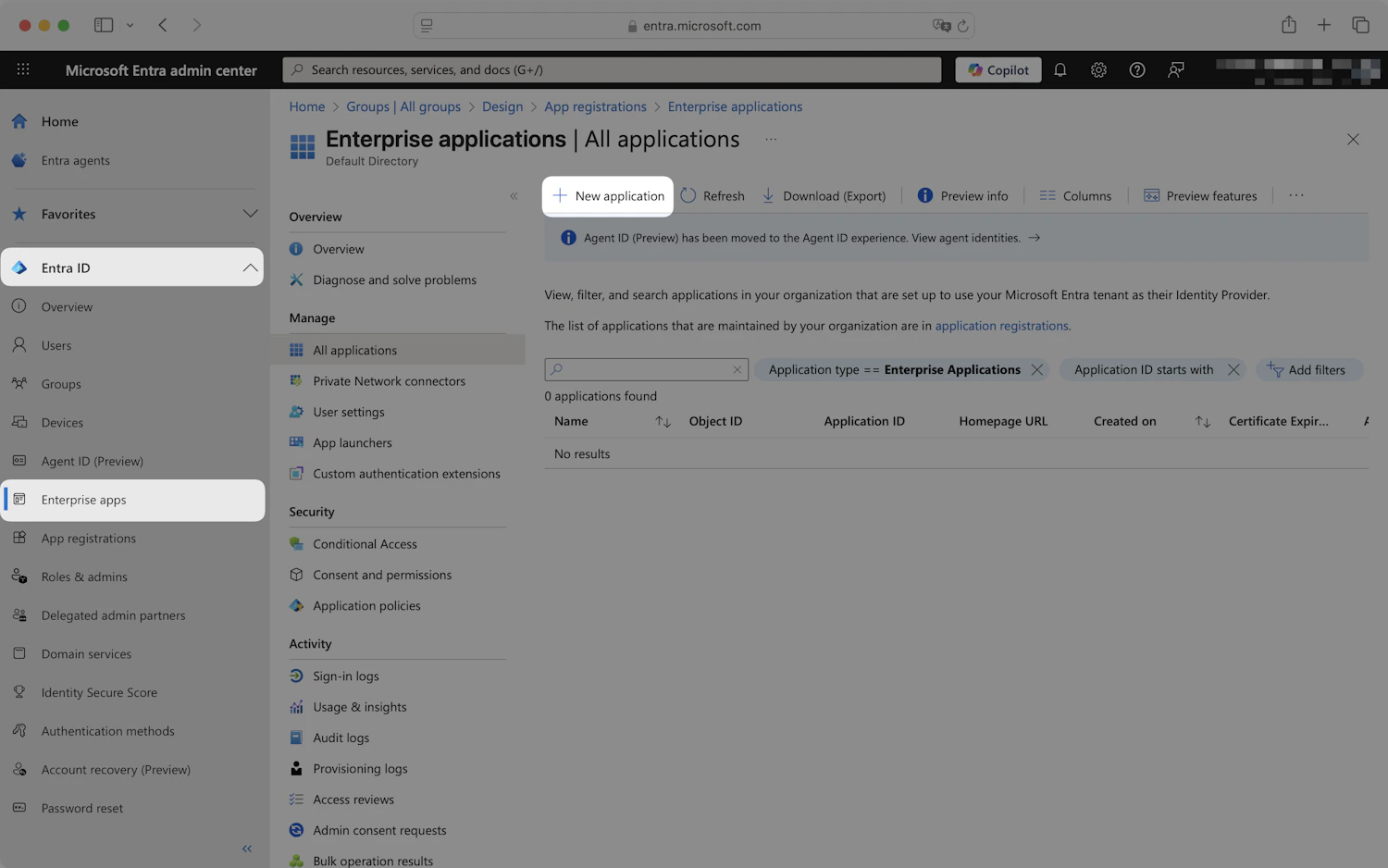Viewport: 1388px width, 868px height.
Task: Open Safari sidebar toggle
Action: 104,25
